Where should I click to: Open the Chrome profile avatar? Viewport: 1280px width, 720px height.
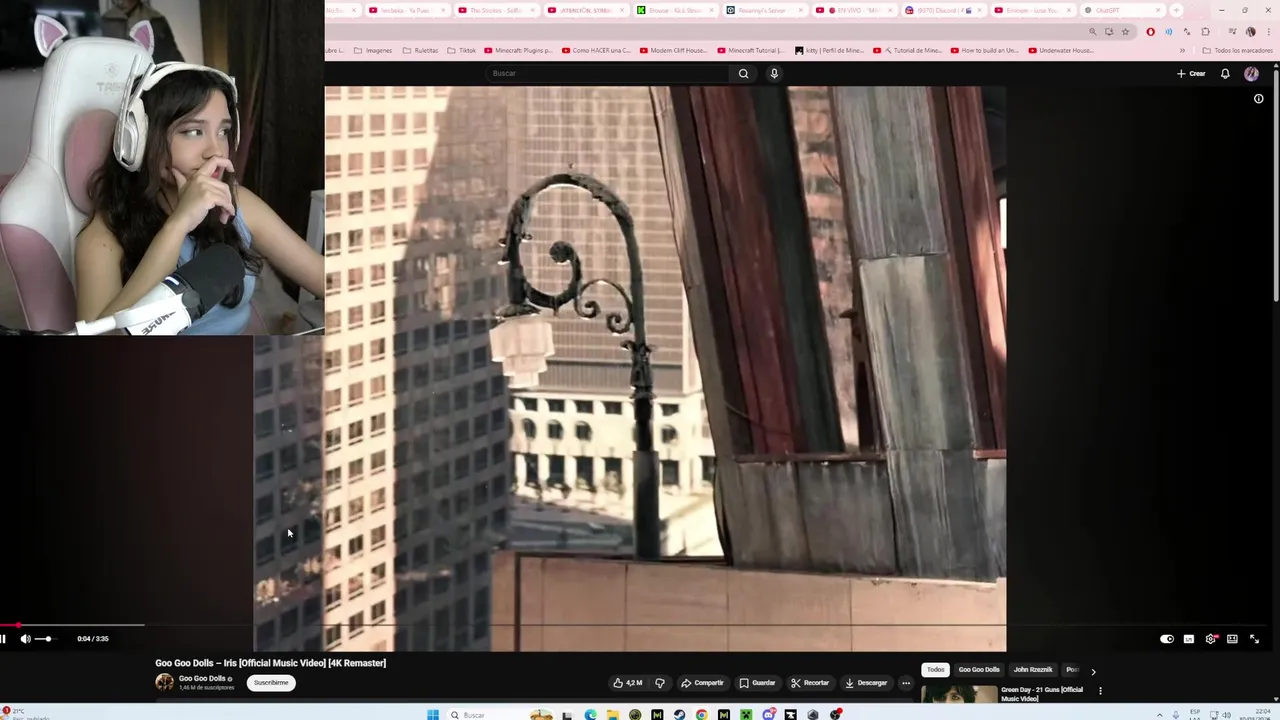pos(1250,32)
